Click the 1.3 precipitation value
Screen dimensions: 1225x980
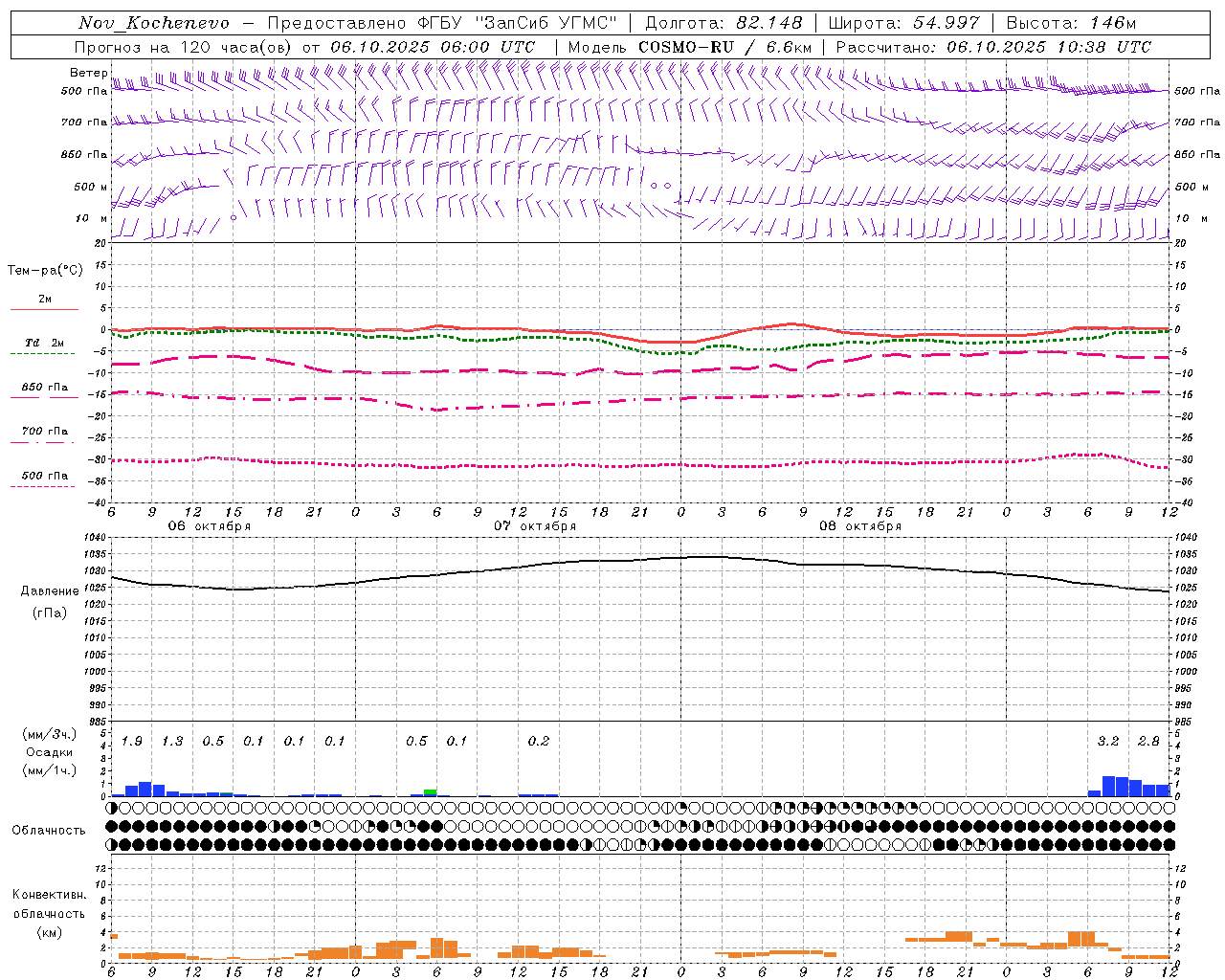172,742
